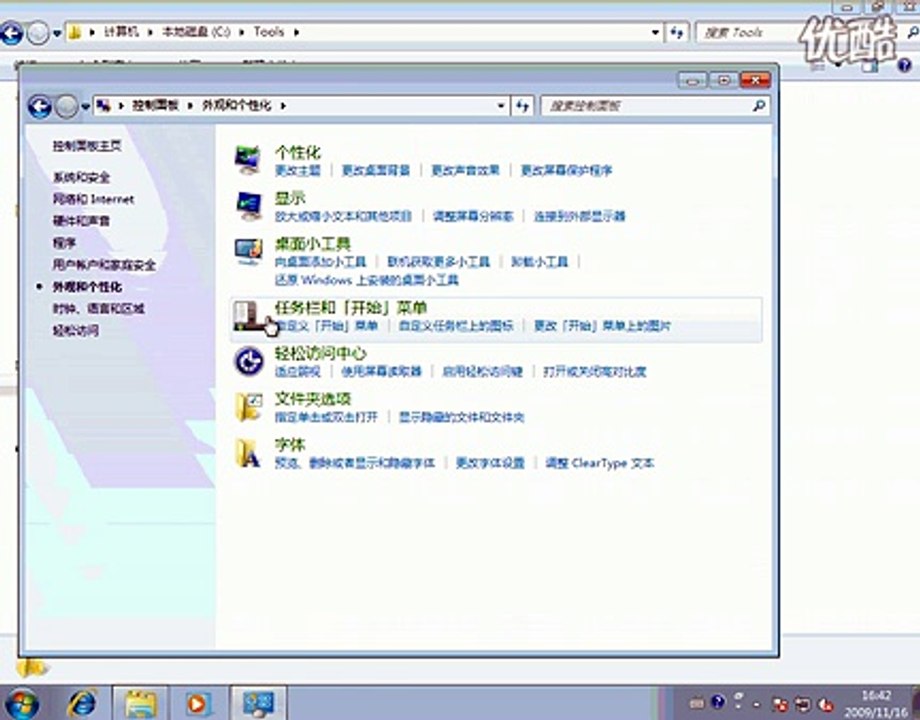Open Windows Media Player from the taskbar

198,703
